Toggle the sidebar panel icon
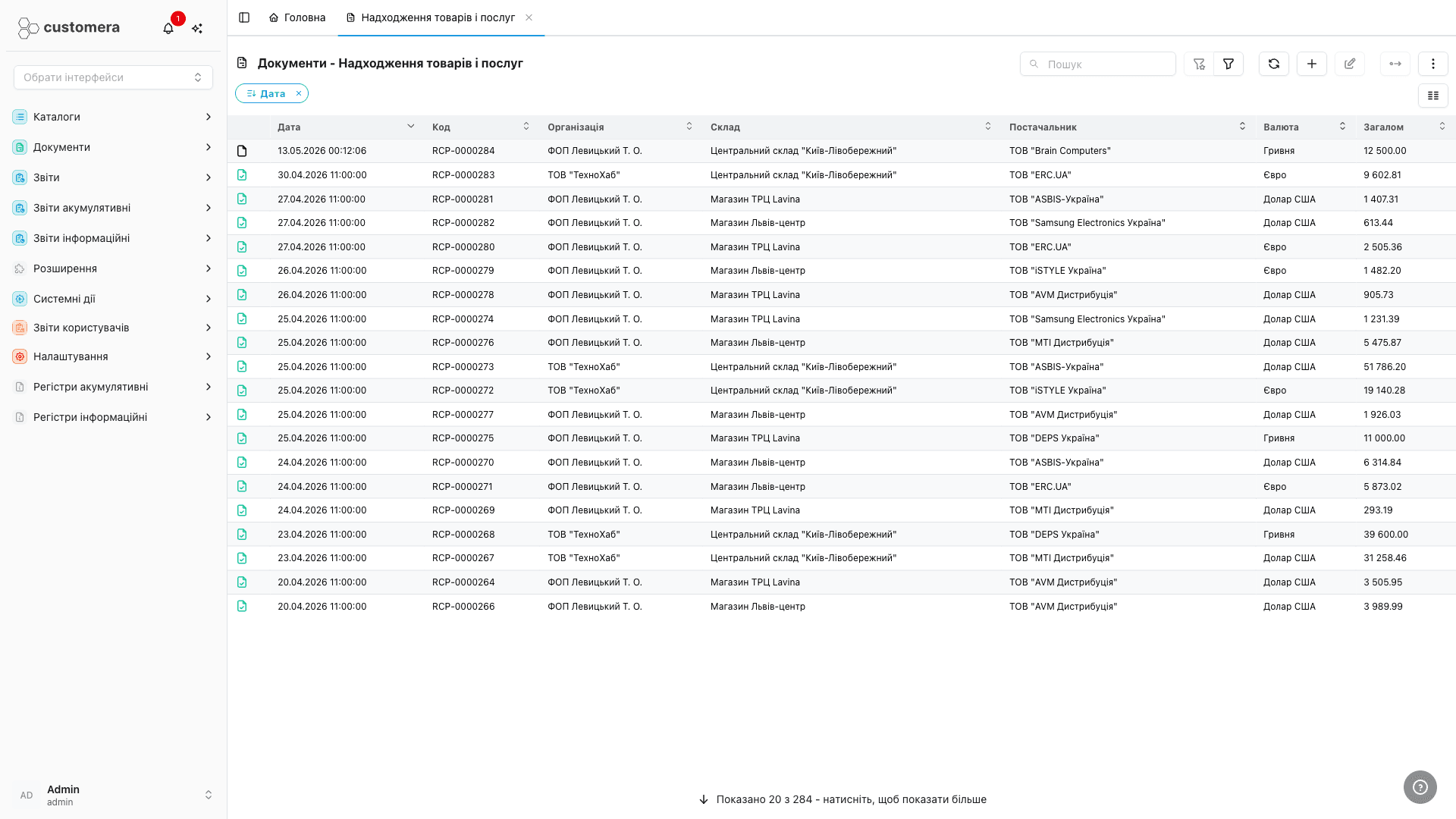Viewport: 1456px width, 819px height. tap(244, 17)
